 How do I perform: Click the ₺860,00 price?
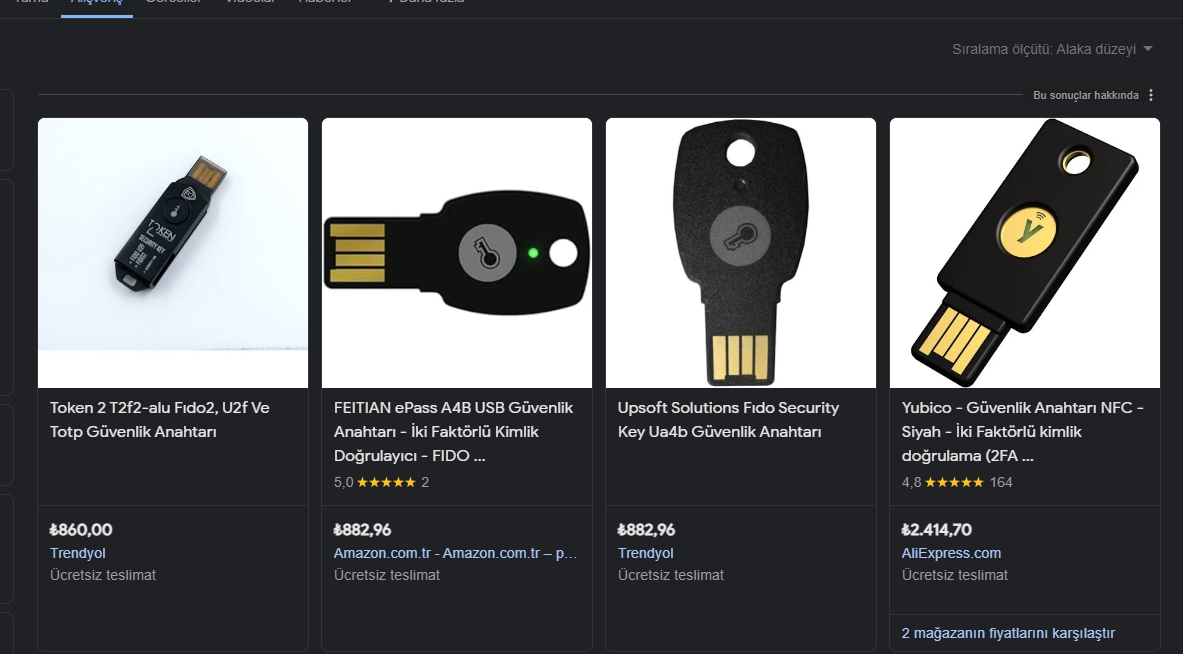81,530
